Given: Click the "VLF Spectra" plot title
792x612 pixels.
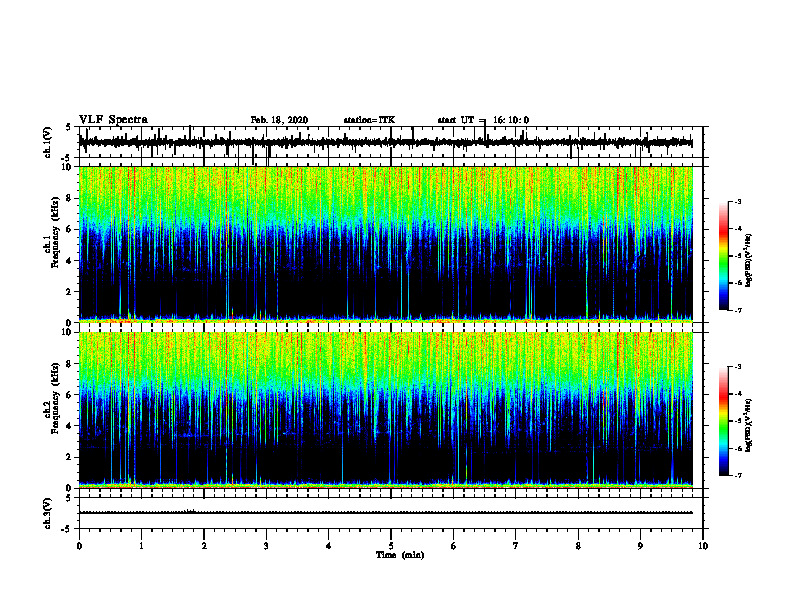Looking at the screenshot, I should pos(113,120).
